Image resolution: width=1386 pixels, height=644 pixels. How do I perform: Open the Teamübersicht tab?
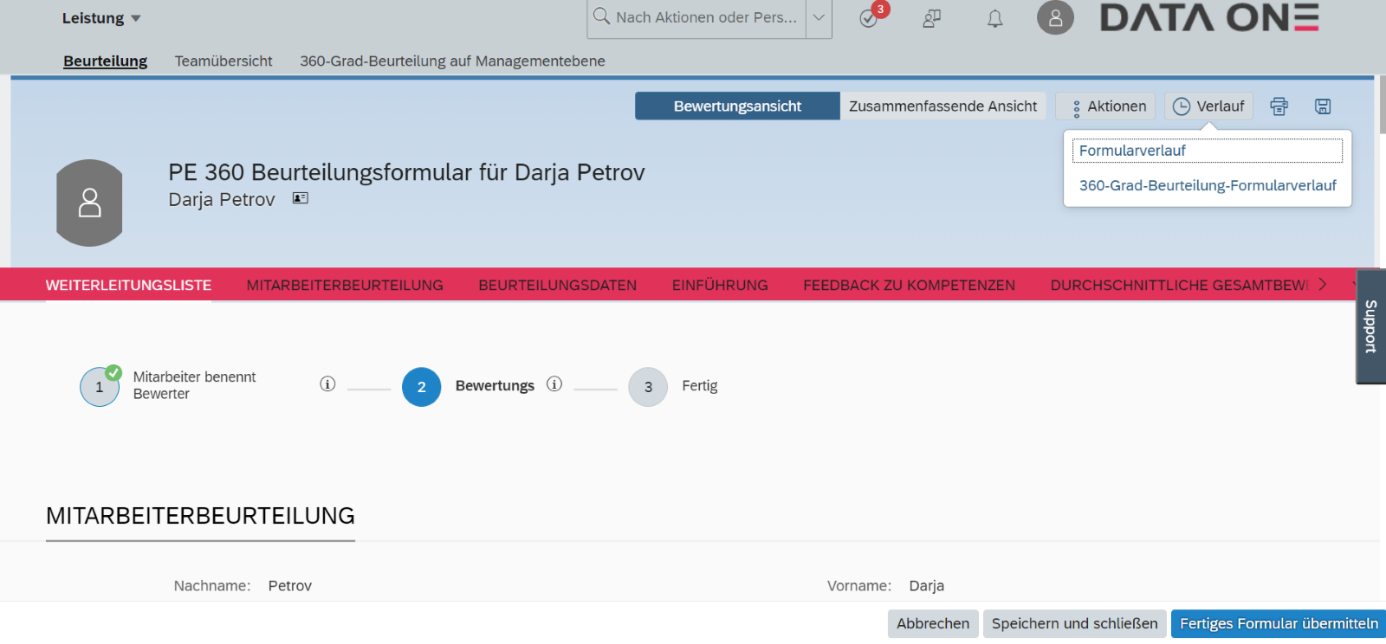pos(223,61)
